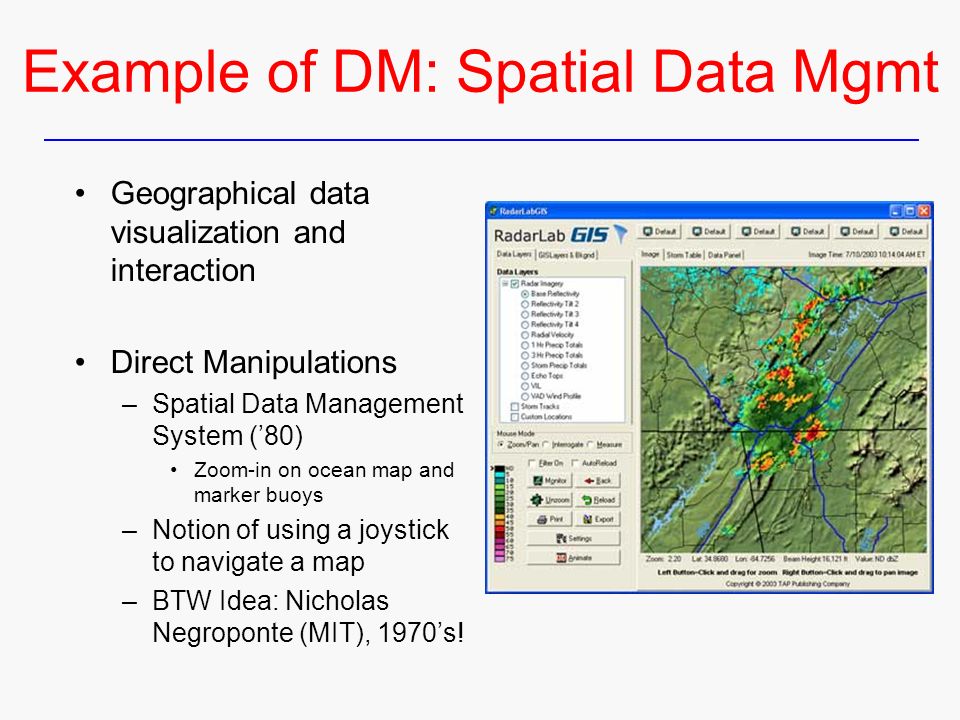Open the GISLayers & Bkgnd tab
Screen dimensions: 960x720
(566, 255)
